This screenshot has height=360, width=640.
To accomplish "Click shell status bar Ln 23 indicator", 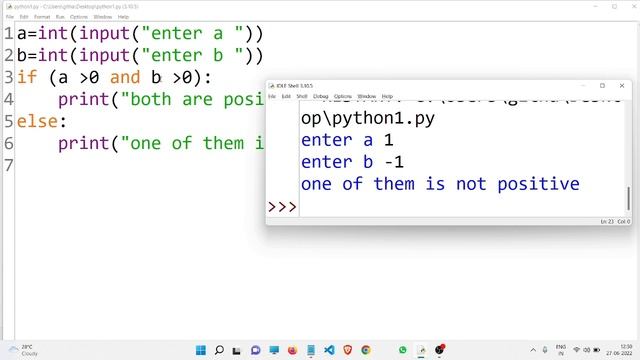I will pyautogui.click(x=607, y=221).
